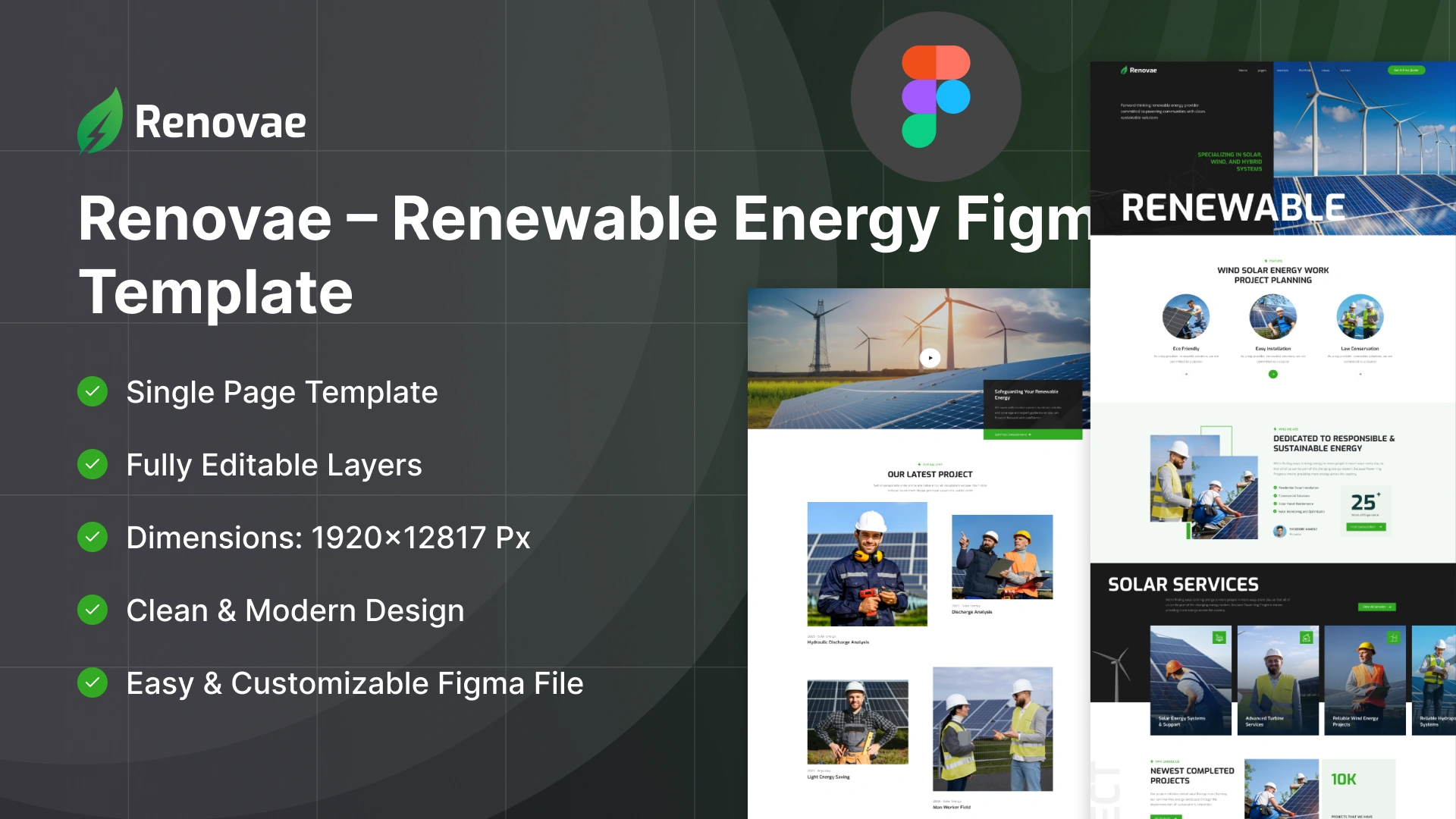Click the check icon beside Fully Editable Layers

pos(93,465)
